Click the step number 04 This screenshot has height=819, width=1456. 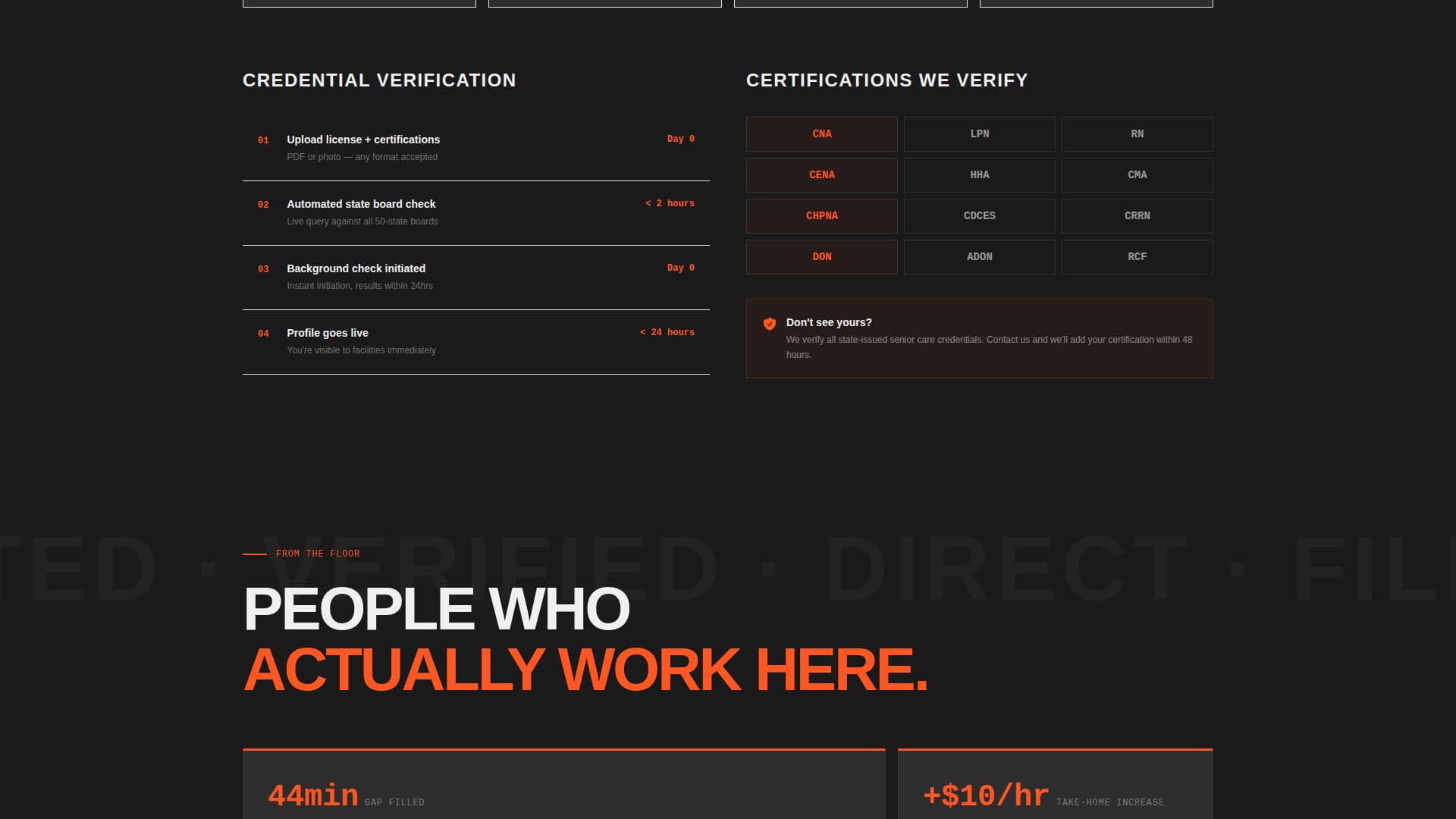pos(263,334)
